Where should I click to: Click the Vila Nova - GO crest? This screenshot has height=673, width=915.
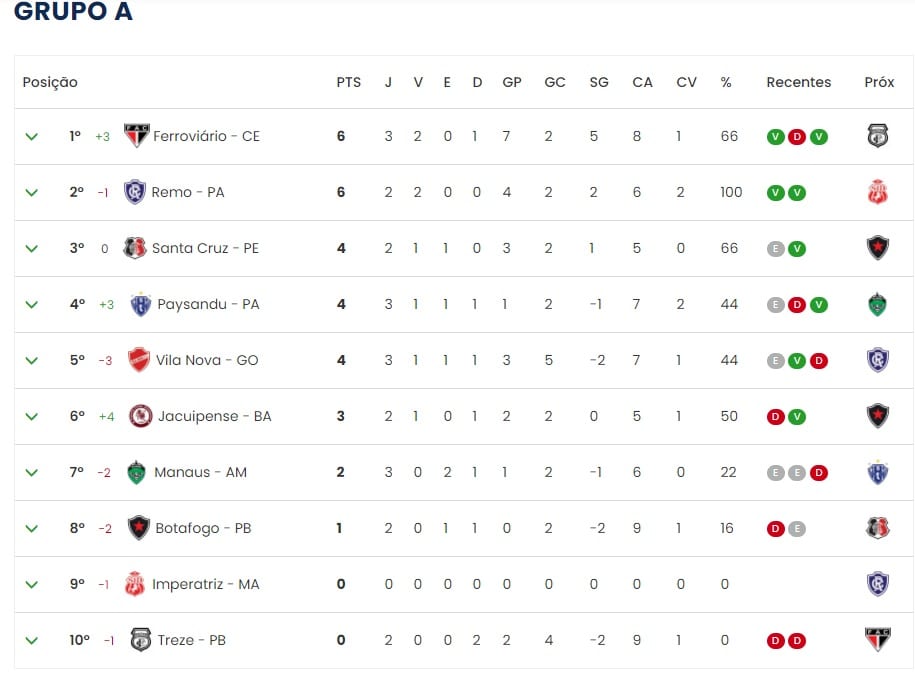pyautogui.click(x=139, y=360)
